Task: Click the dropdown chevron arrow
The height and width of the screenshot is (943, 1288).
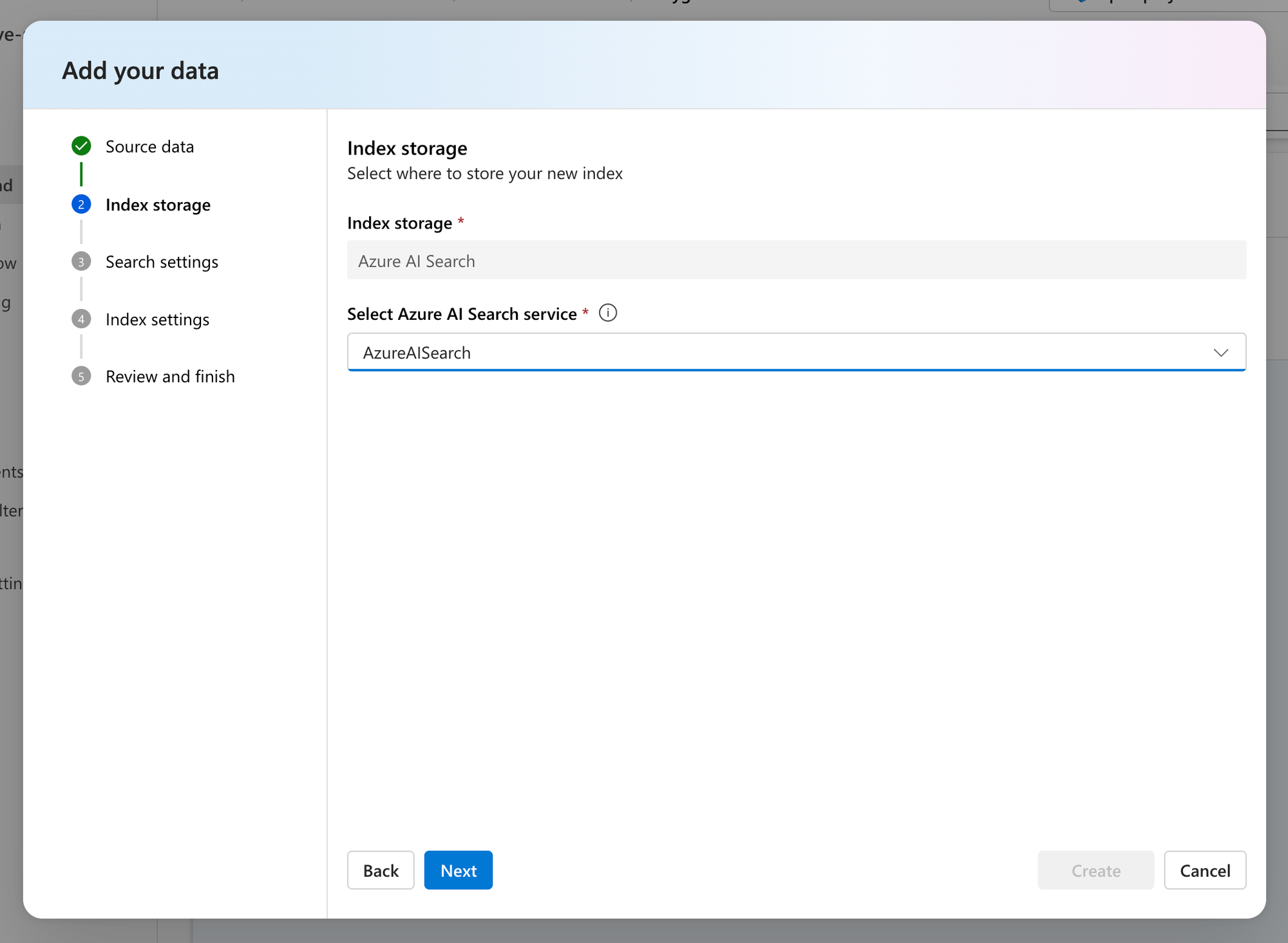Action: [x=1220, y=353]
